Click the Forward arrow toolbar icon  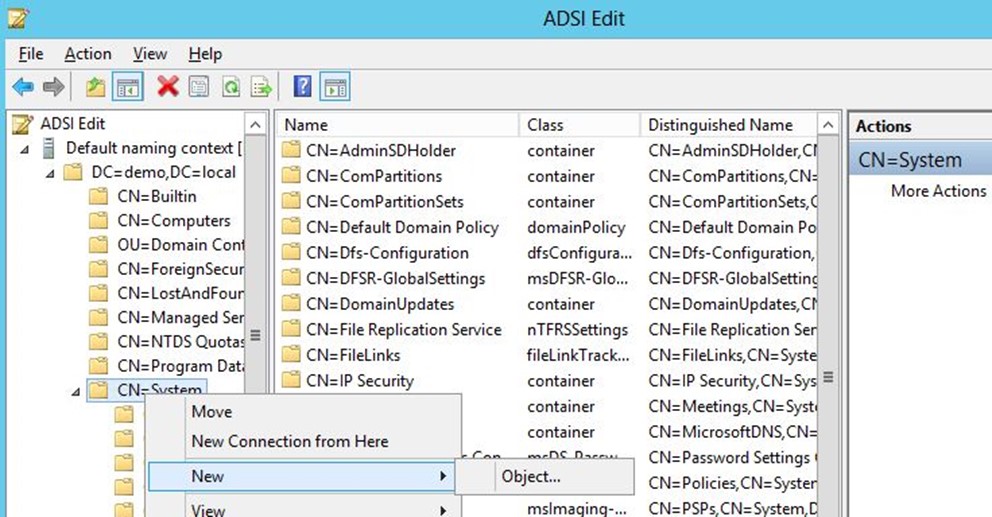point(54,87)
